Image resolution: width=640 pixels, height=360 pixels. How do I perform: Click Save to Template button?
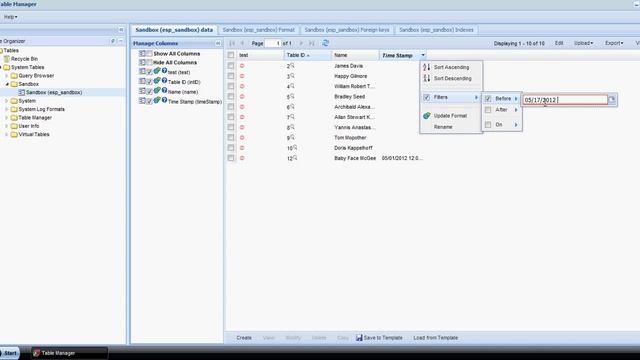tap(379, 338)
